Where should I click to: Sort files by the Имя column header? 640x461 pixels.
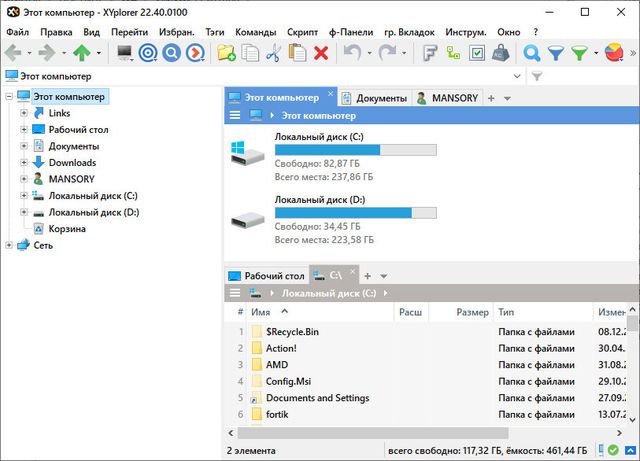tap(262, 312)
